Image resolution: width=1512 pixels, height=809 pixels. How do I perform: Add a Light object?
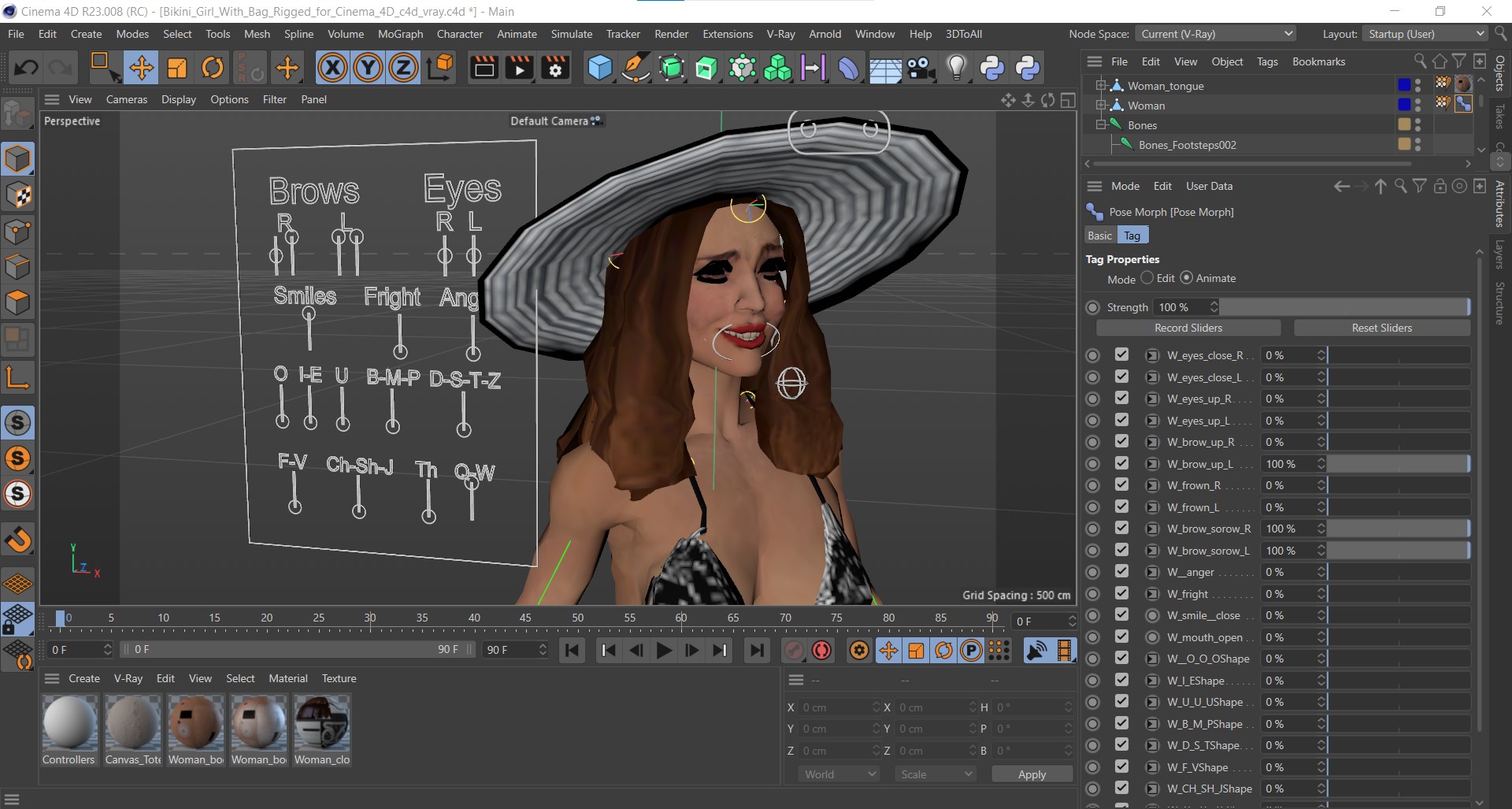956,68
